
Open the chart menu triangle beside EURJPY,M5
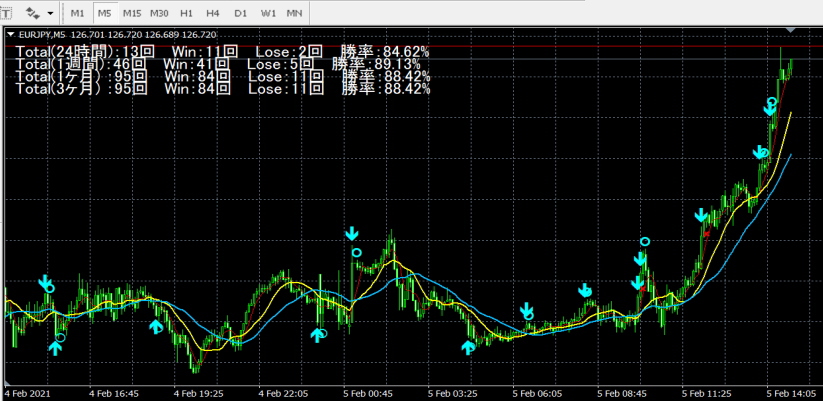(10, 35)
